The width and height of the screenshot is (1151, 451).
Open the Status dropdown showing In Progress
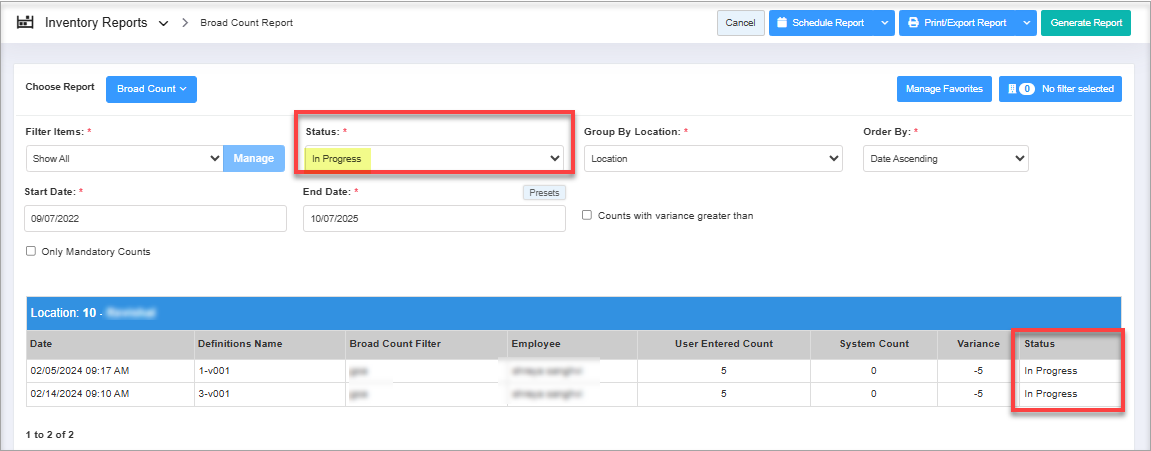click(x=433, y=158)
